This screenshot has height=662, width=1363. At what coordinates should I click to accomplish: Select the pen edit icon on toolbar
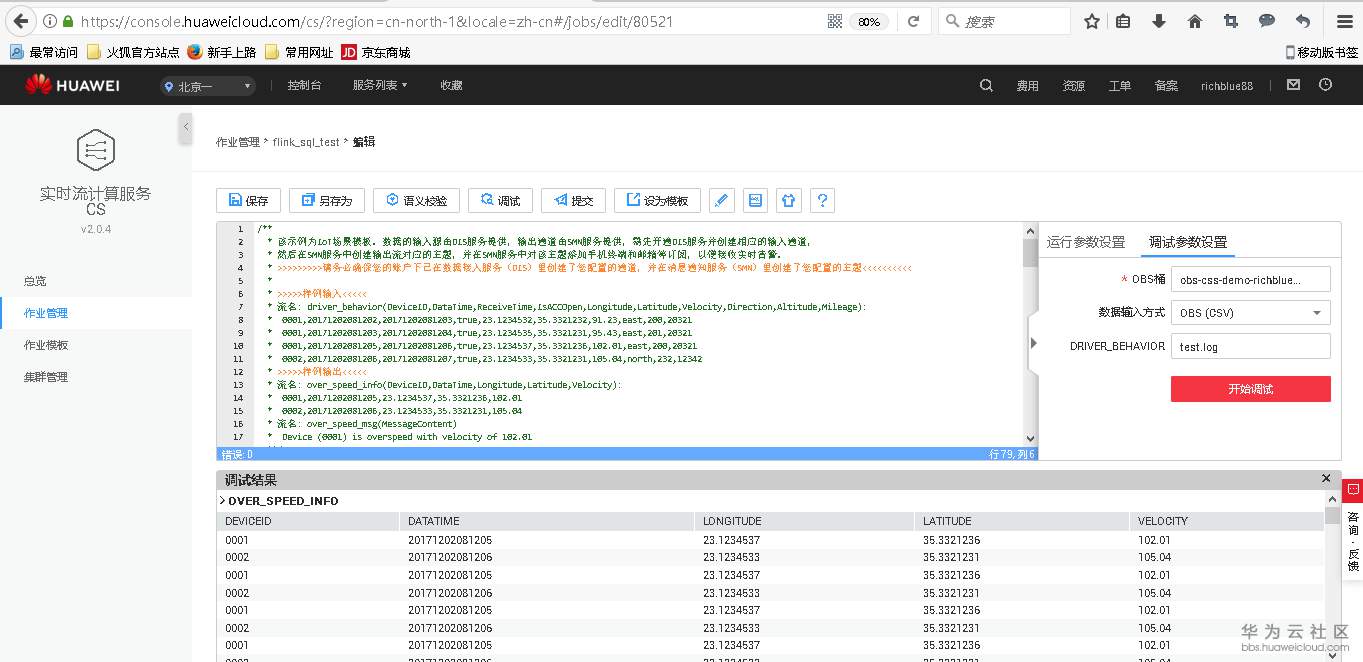pyautogui.click(x=722, y=200)
